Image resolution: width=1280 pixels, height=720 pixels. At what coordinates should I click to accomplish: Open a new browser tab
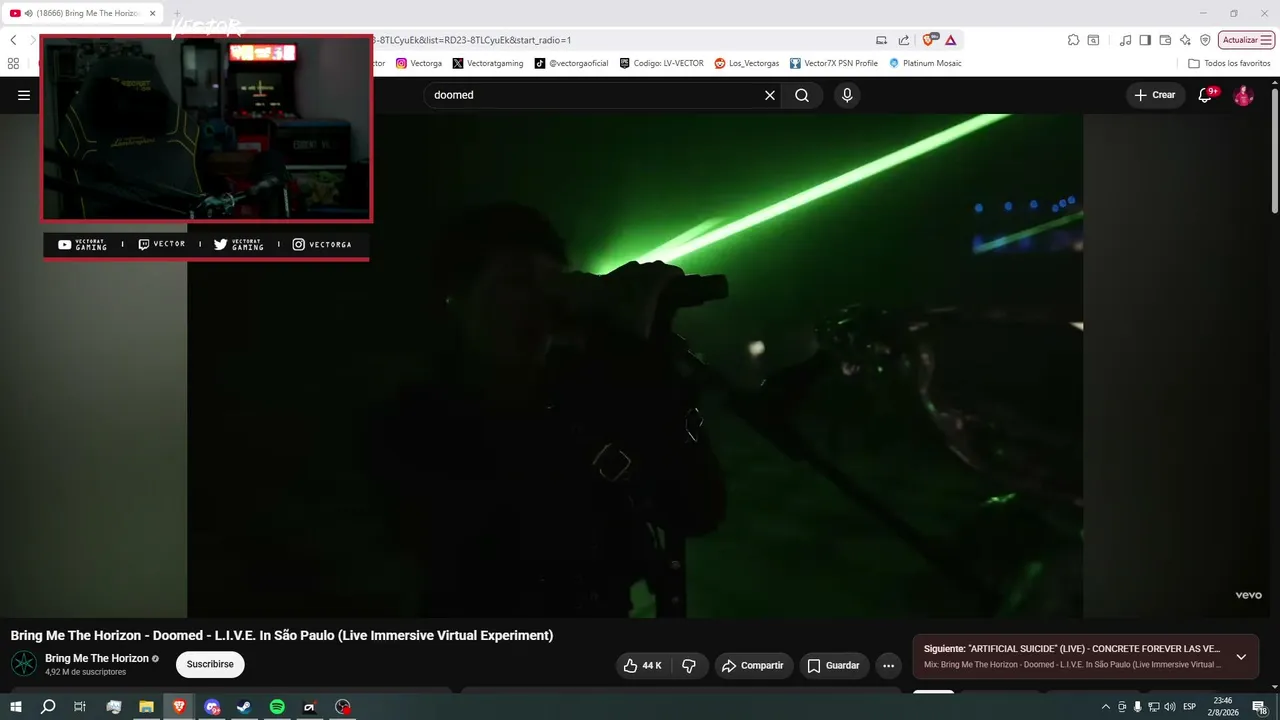[177, 13]
